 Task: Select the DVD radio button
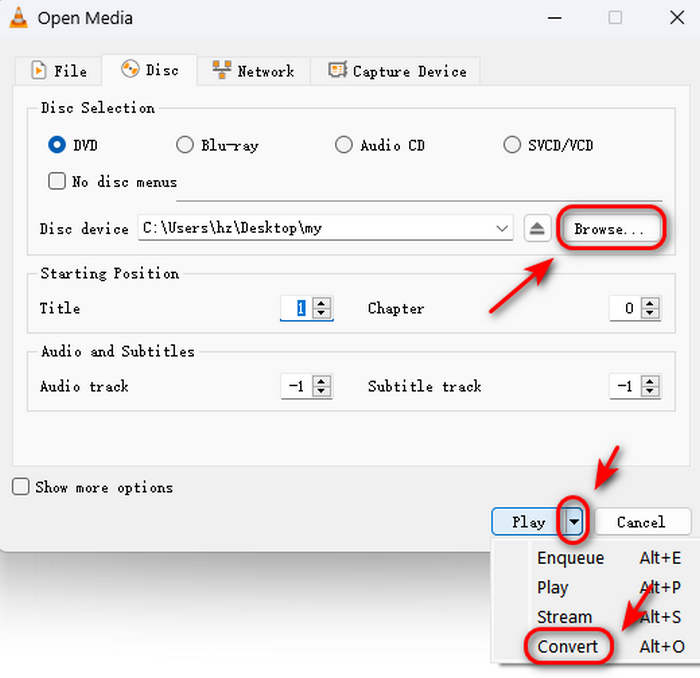[57, 145]
